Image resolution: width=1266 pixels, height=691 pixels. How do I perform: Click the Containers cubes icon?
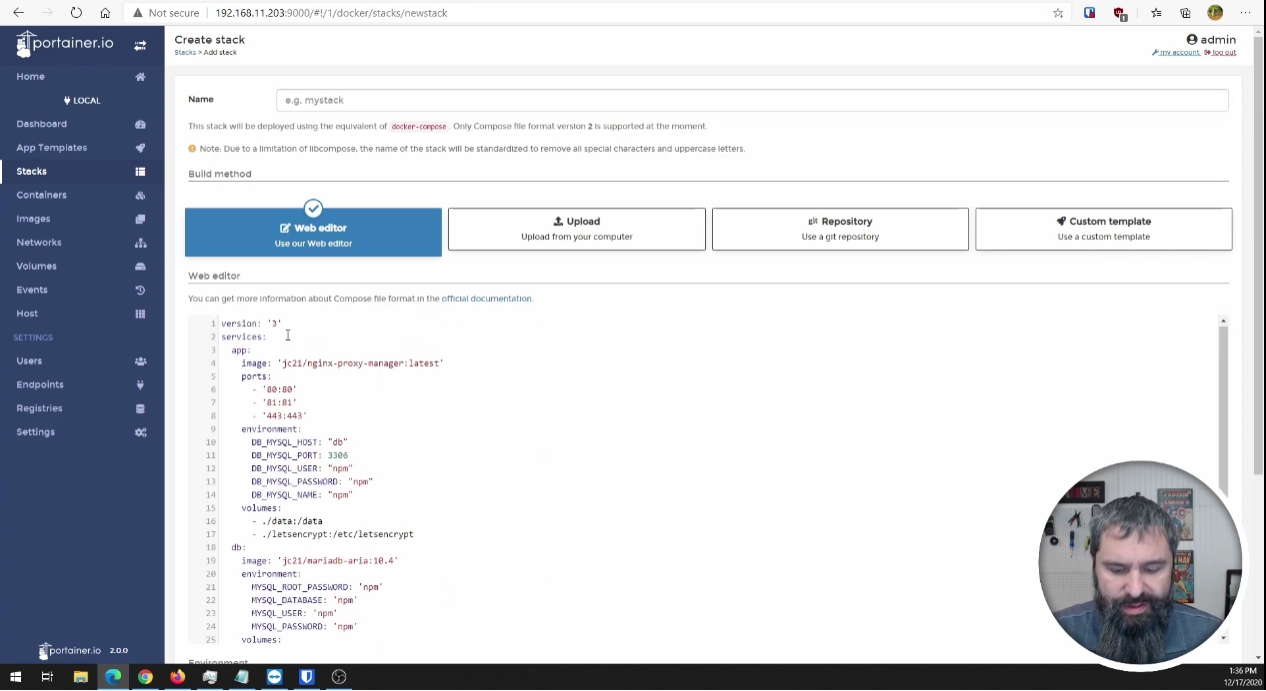pos(140,195)
